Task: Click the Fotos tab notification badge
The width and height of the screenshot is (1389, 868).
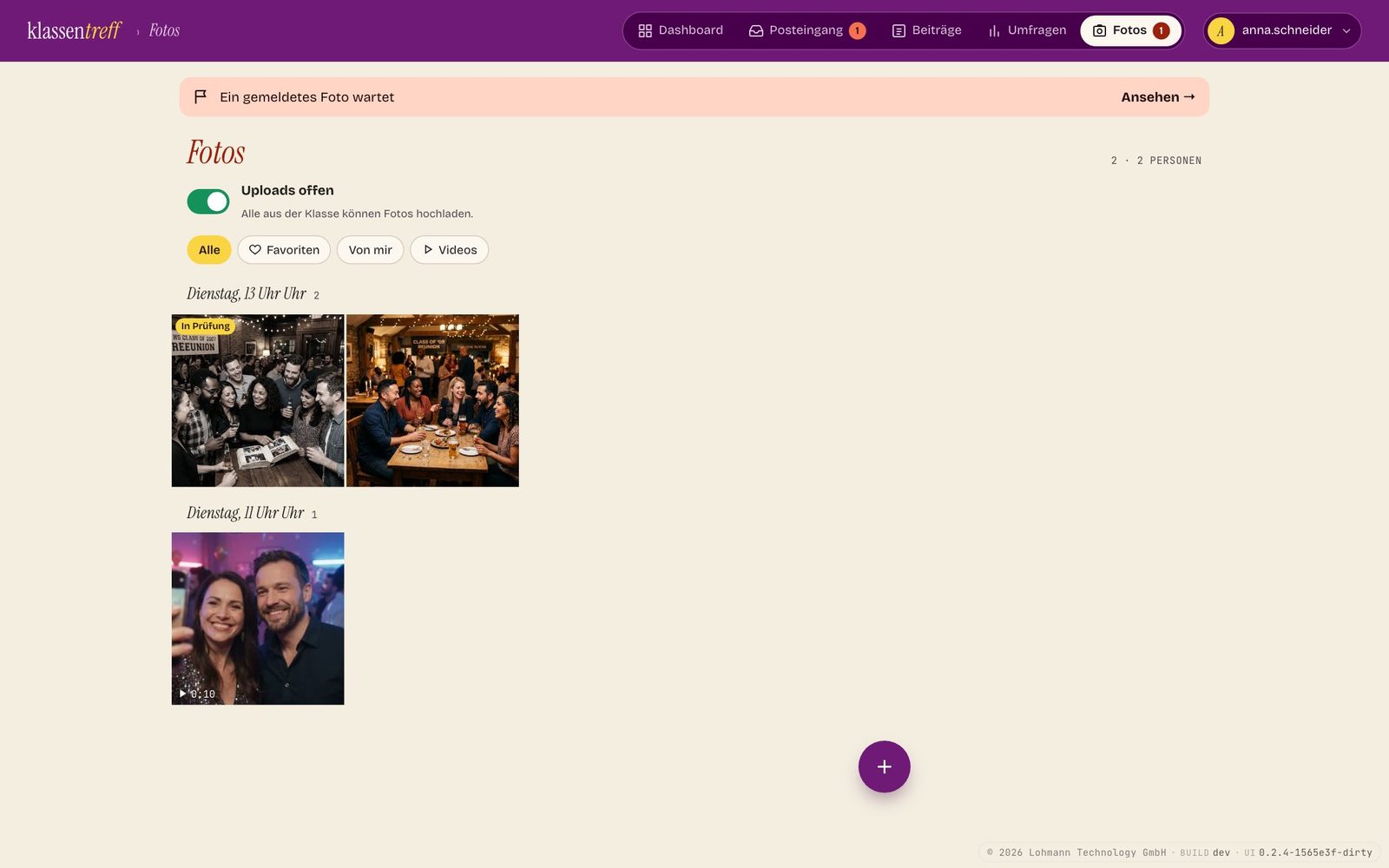Action: coord(1161,31)
